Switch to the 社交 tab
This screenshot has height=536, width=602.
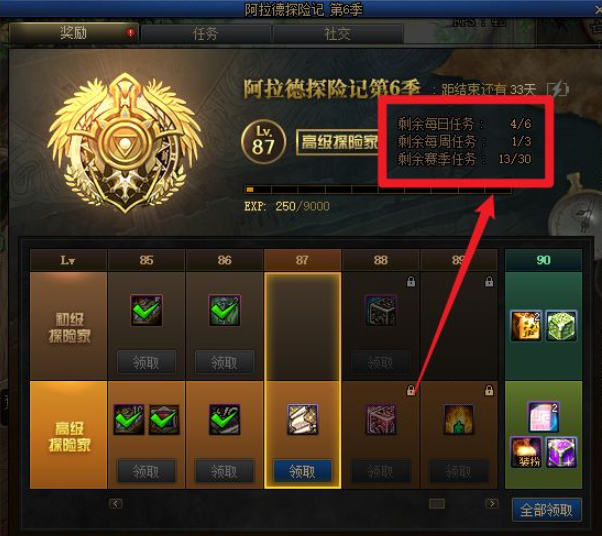[337, 34]
